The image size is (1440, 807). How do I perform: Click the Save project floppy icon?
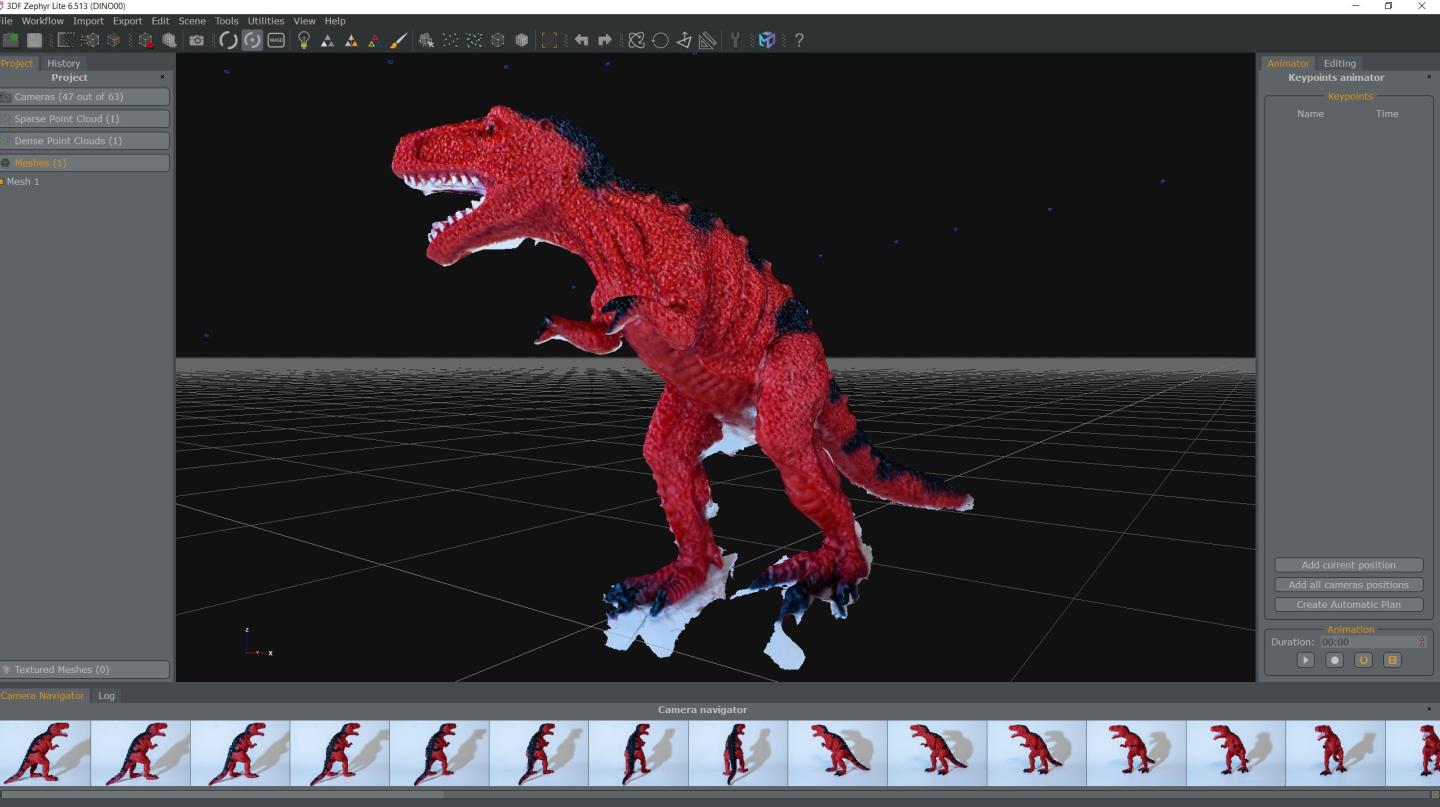pyautogui.click(x=35, y=40)
